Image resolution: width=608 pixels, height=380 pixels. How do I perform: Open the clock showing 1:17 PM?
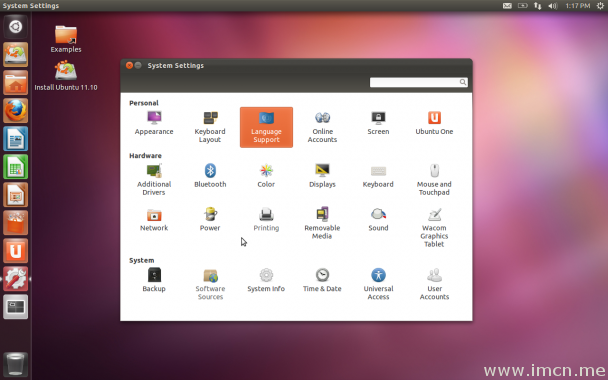pyautogui.click(x=577, y=6)
